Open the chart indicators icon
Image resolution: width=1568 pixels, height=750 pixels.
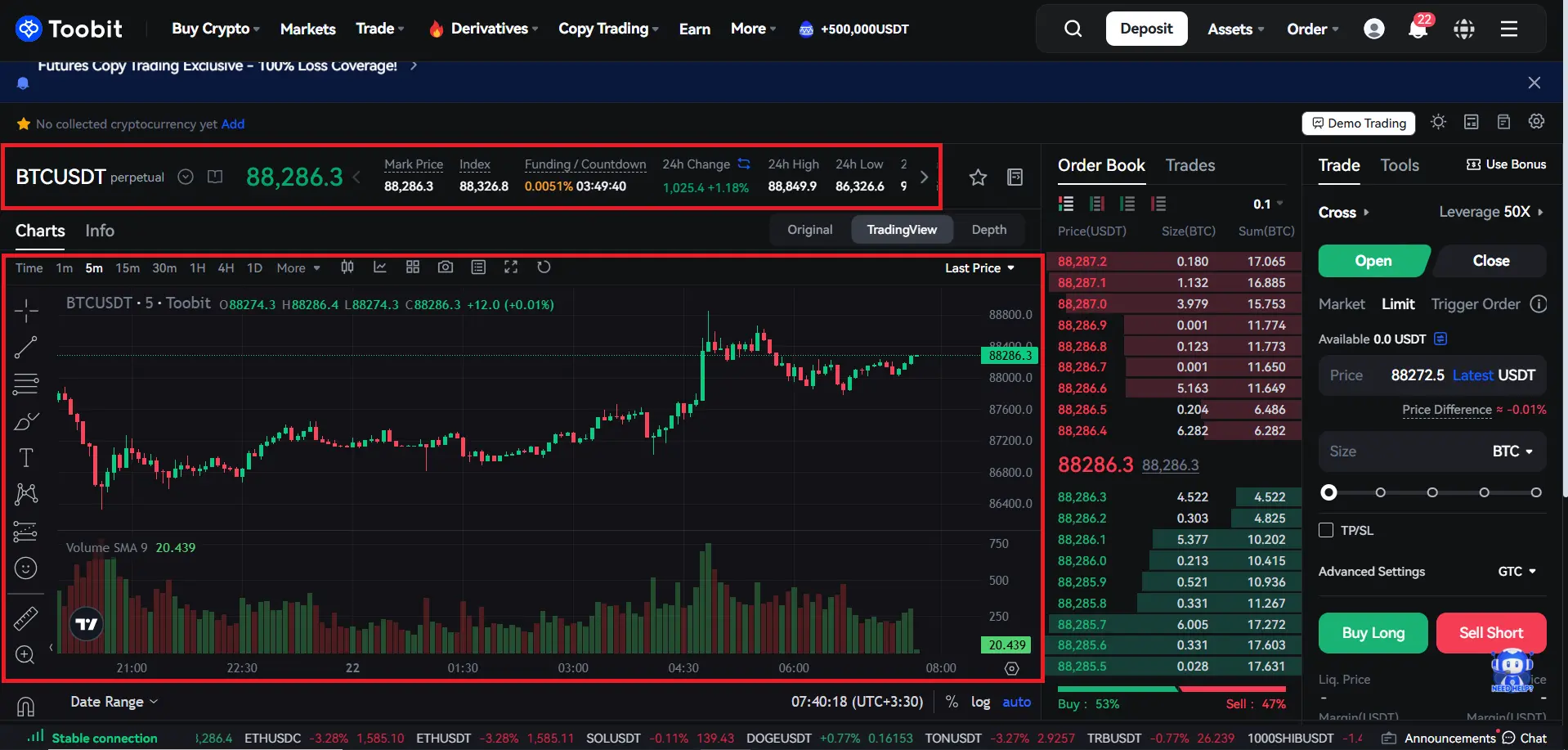click(380, 267)
